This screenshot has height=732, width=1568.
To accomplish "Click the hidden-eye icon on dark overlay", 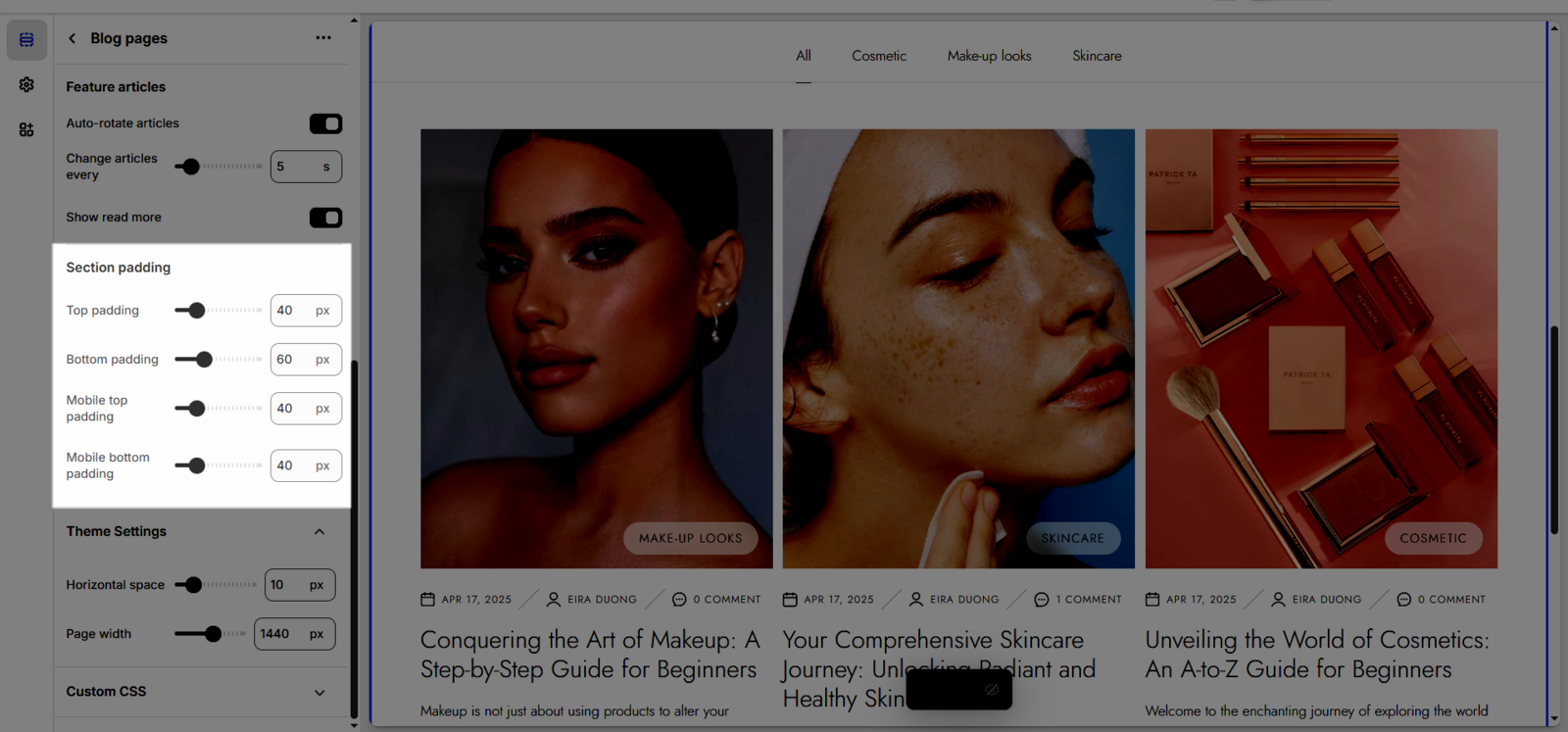I will tap(992, 690).
